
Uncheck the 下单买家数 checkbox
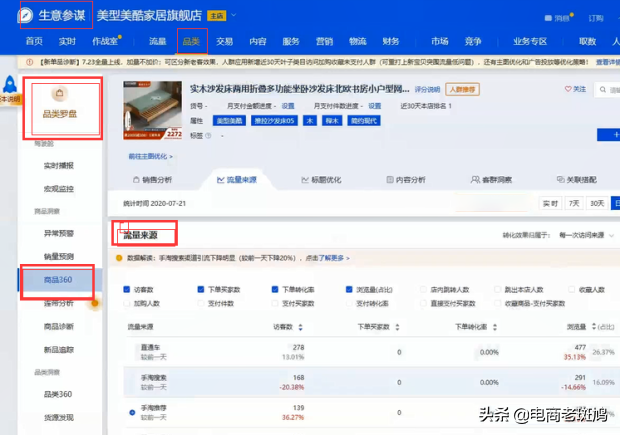point(200,289)
